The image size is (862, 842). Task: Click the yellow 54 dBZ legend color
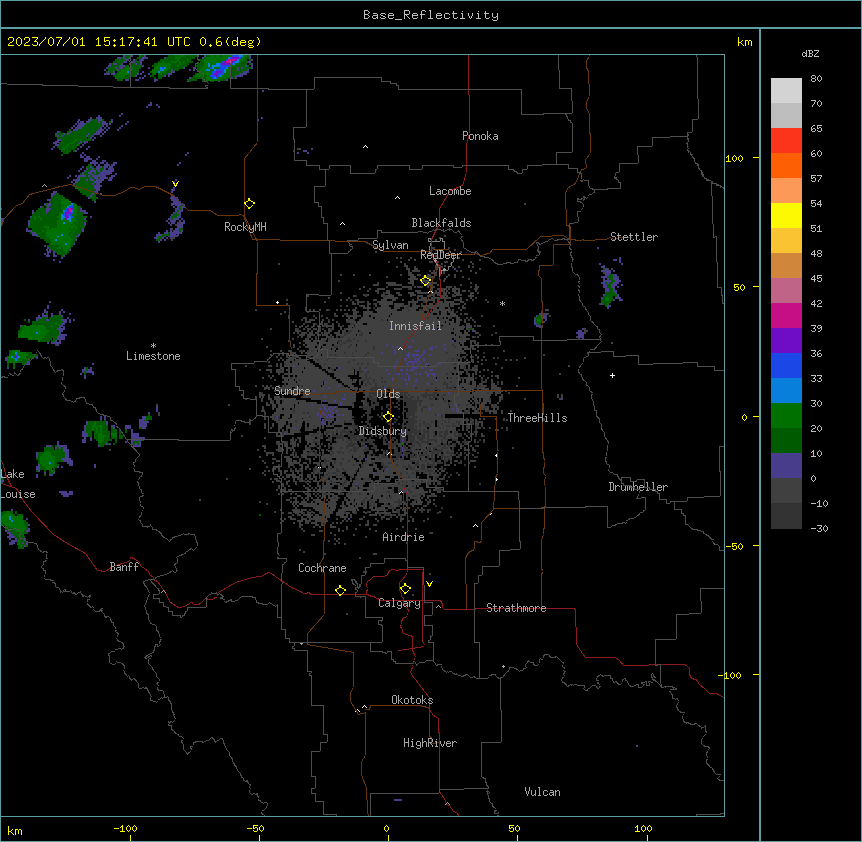786,215
